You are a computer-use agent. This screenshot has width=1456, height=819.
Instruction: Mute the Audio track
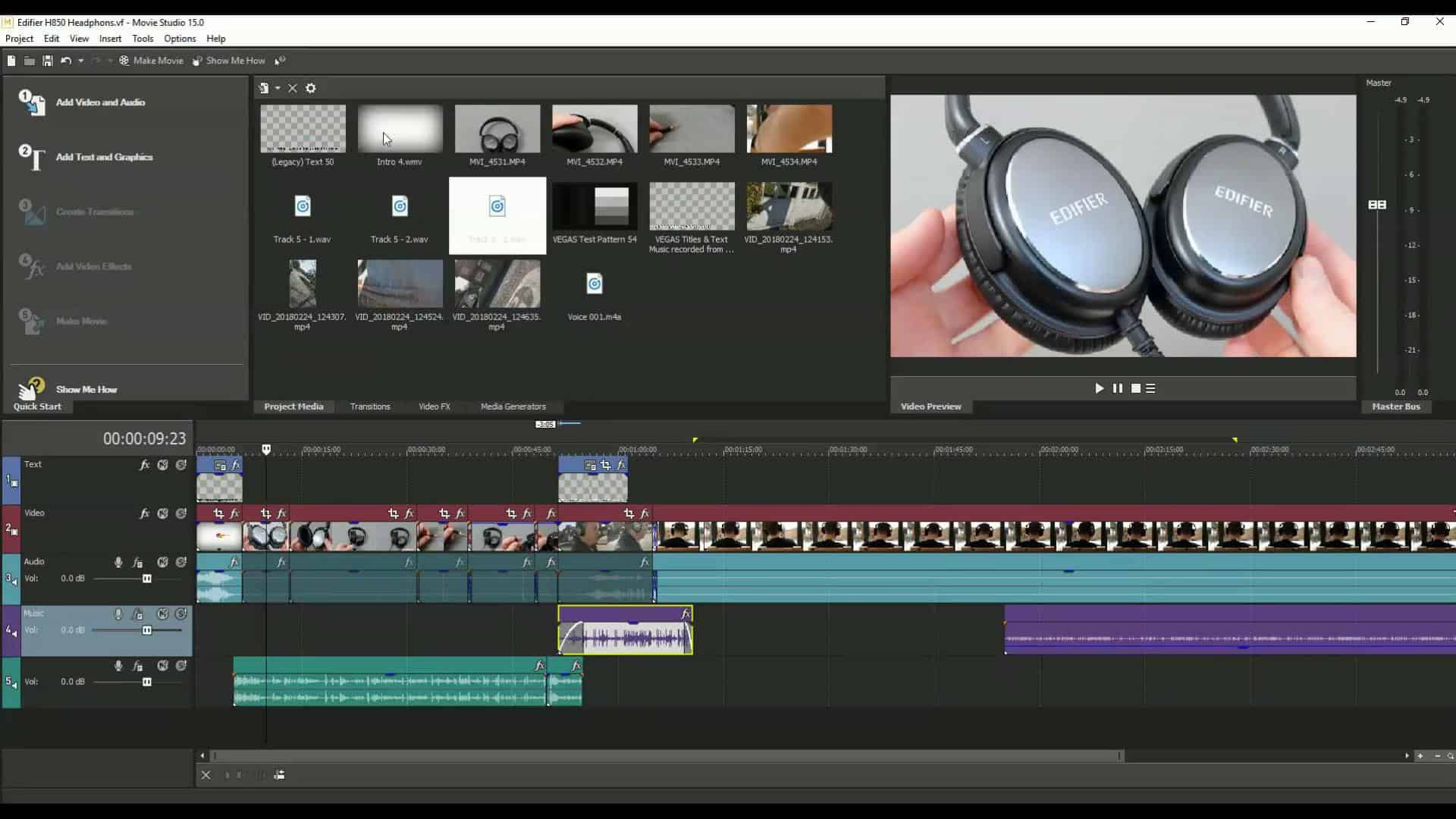[162, 562]
